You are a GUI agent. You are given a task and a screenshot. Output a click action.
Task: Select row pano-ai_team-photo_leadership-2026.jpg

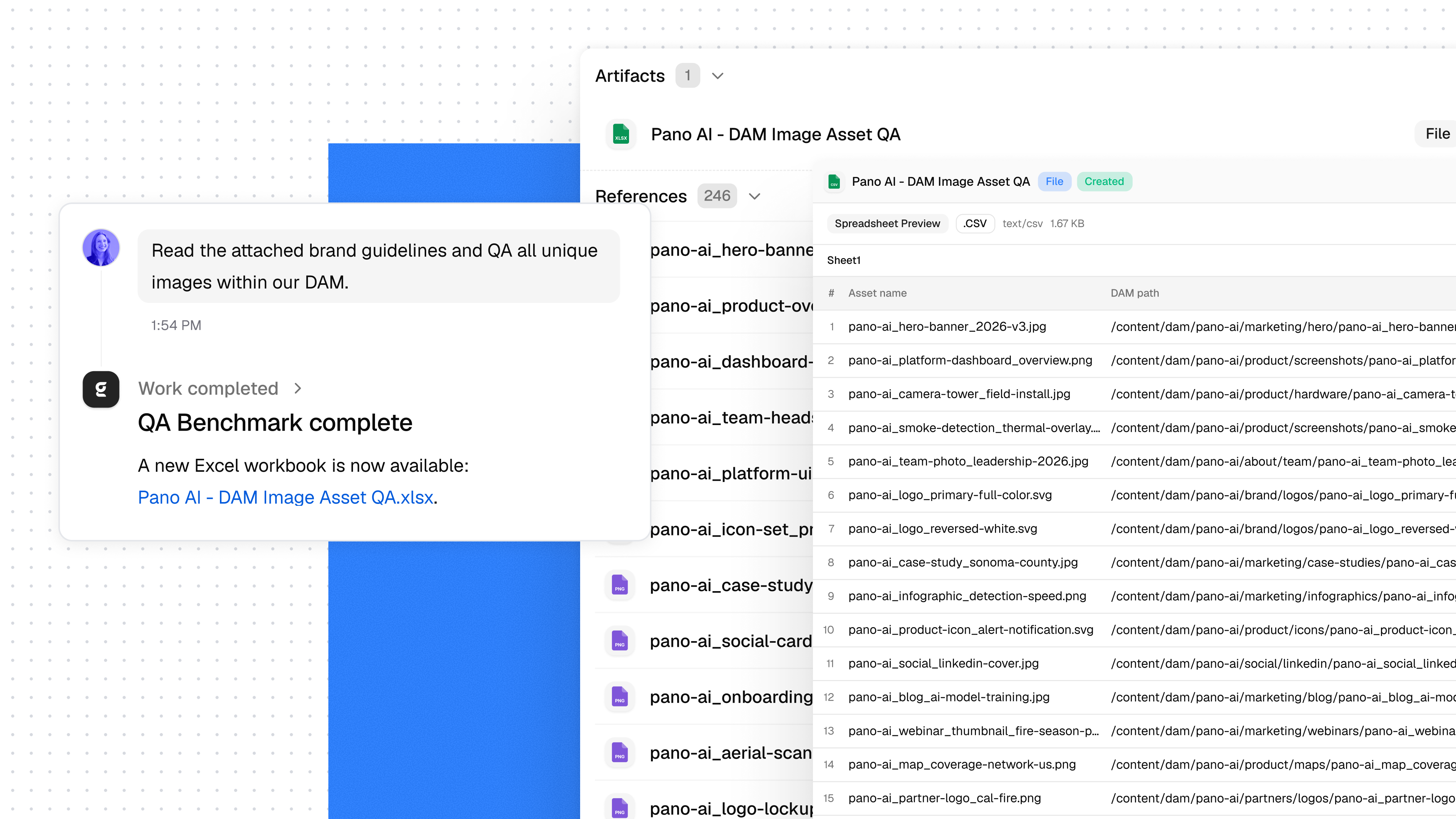point(1134,461)
